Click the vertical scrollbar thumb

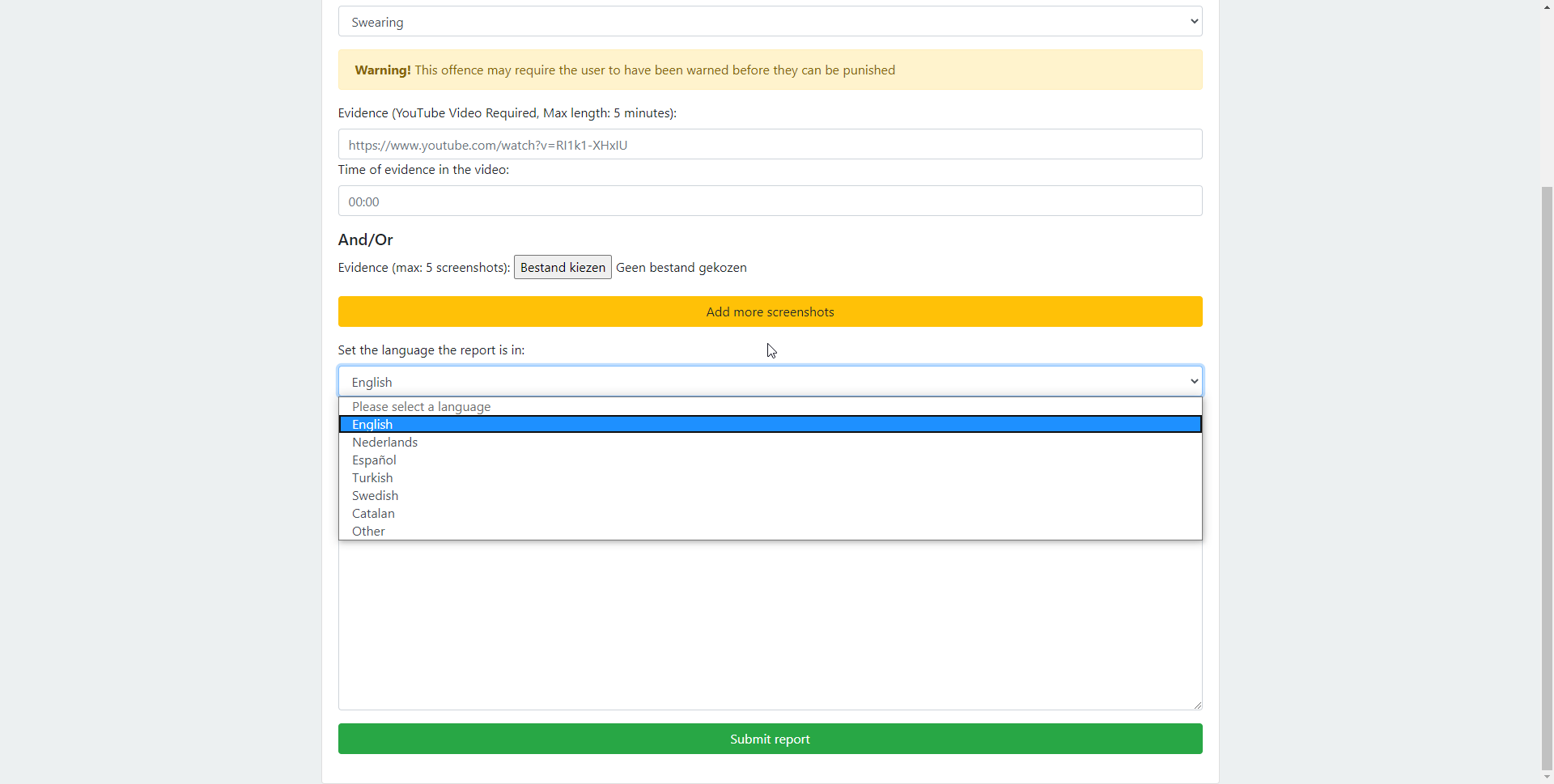click(1547, 477)
